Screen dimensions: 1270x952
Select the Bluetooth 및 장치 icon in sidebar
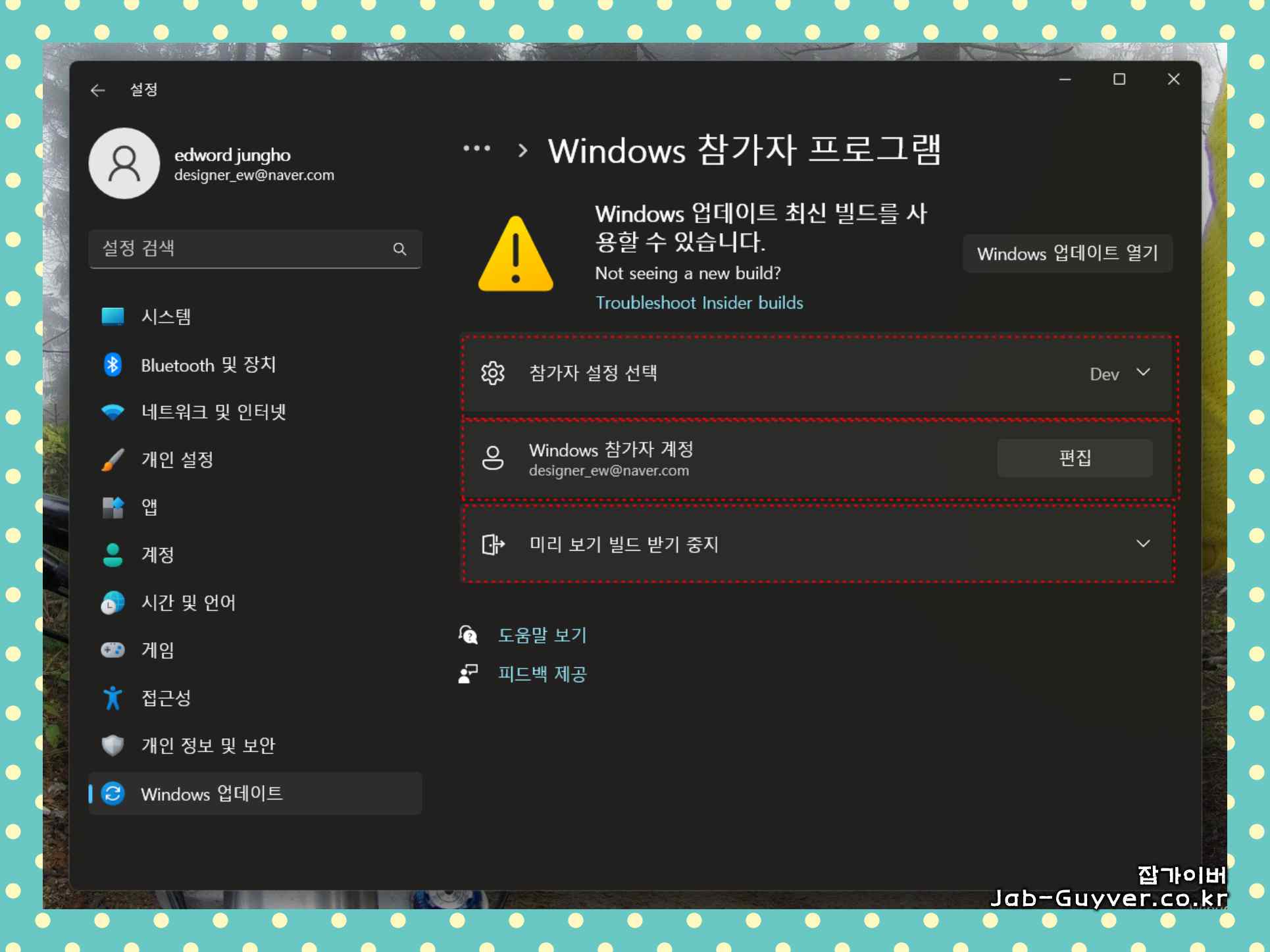(x=113, y=365)
